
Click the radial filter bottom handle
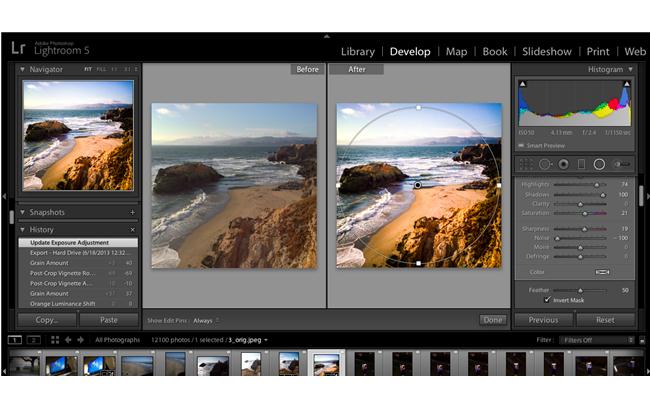[419, 263]
